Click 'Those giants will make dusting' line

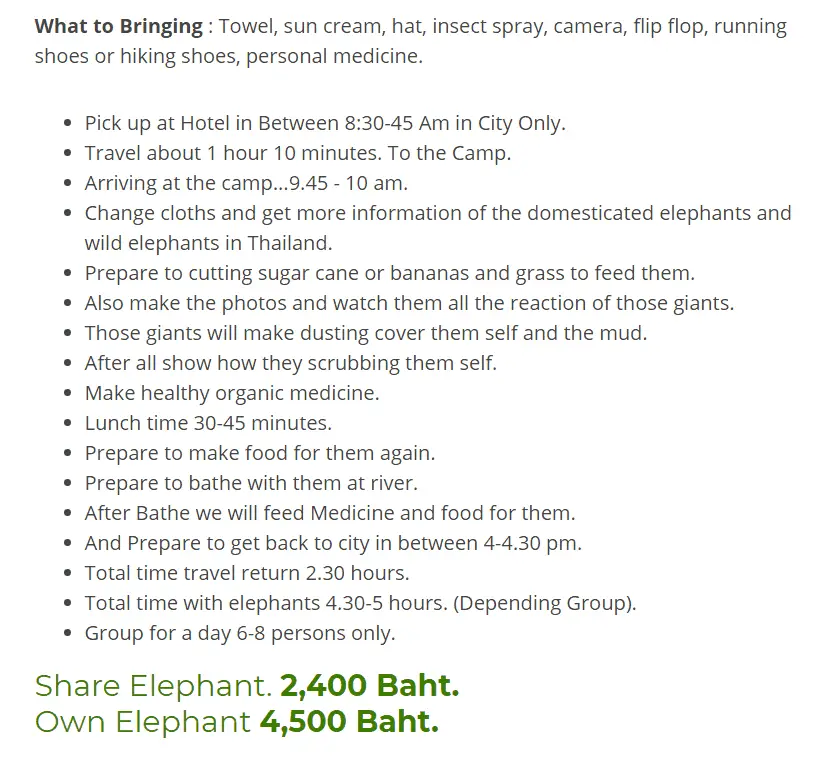[x=366, y=333]
